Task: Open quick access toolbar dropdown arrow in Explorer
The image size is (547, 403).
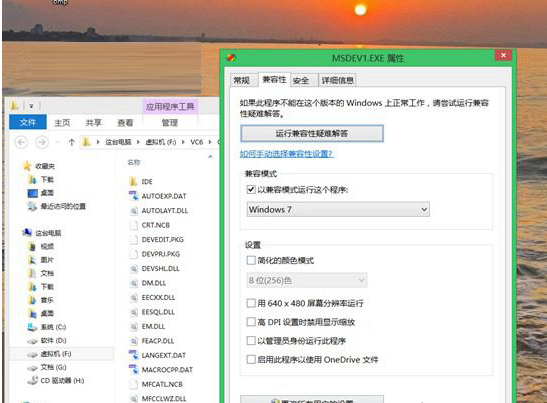Action: point(31,106)
